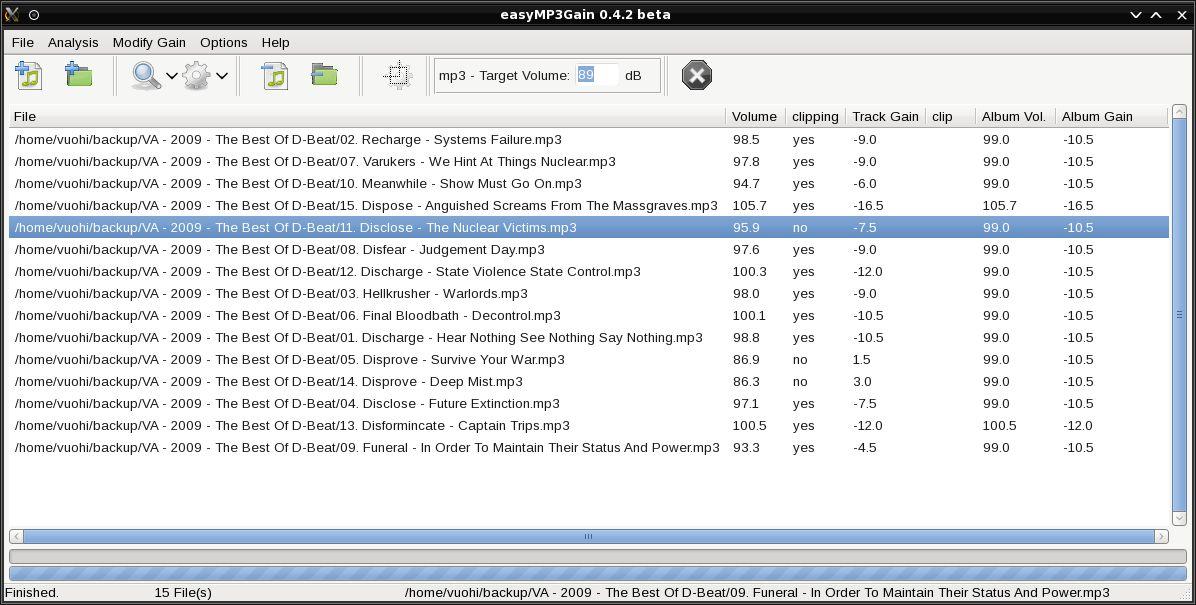Select the 14. Disprove - Deep Mist row
This screenshot has height=605, width=1196.
pyautogui.click(x=589, y=381)
